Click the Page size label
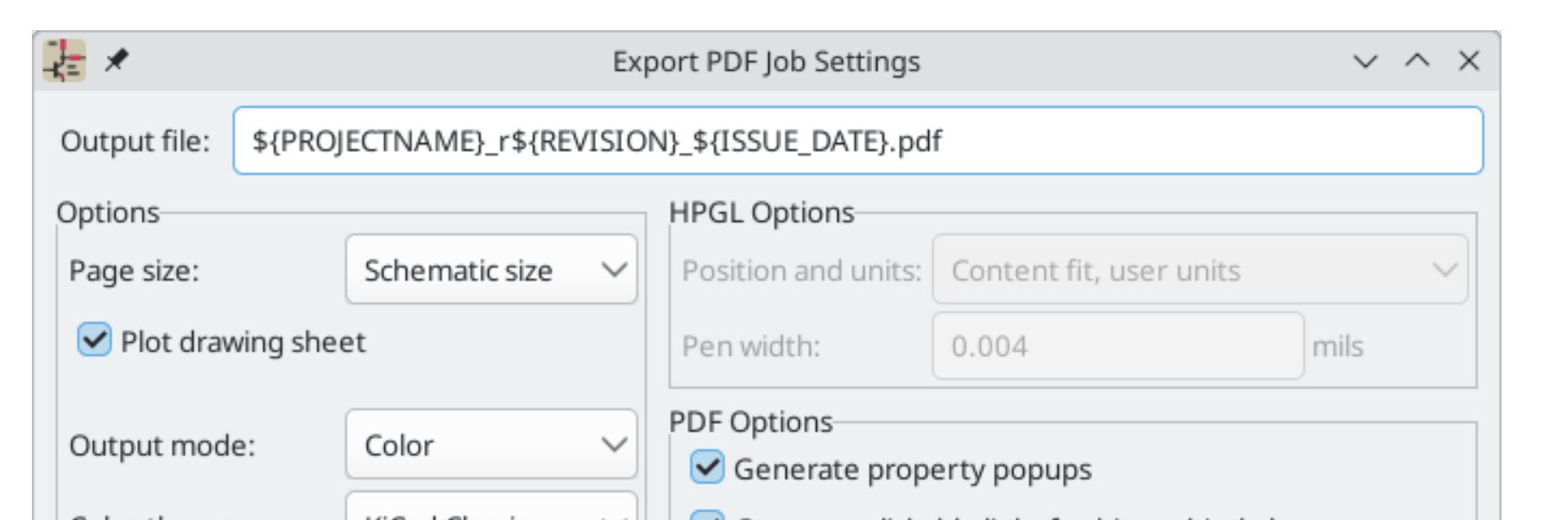Viewport: 1568px width, 520px height. coord(134,271)
